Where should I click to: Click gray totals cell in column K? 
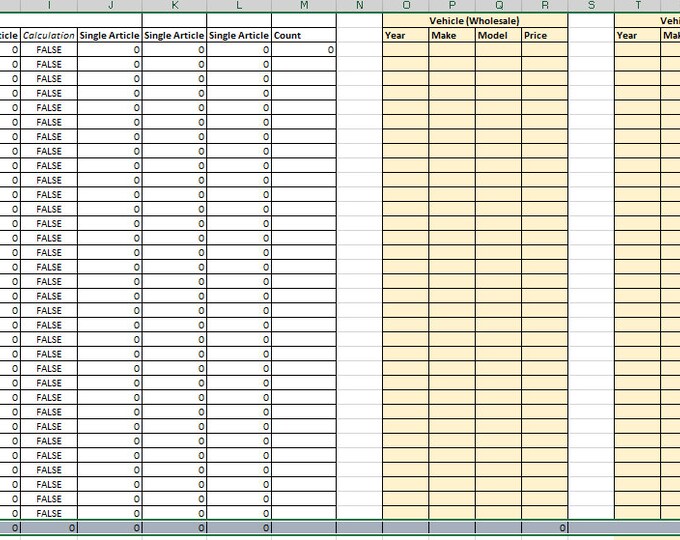coord(174,527)
